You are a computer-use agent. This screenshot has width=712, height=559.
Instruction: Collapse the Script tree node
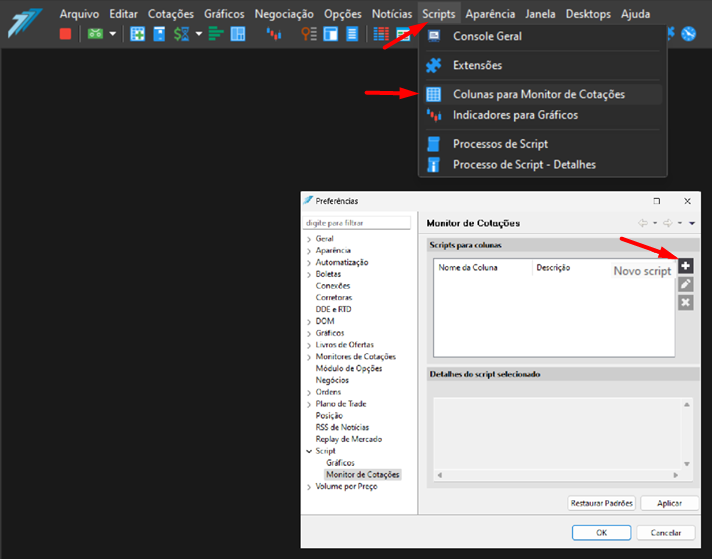point(309,451)
